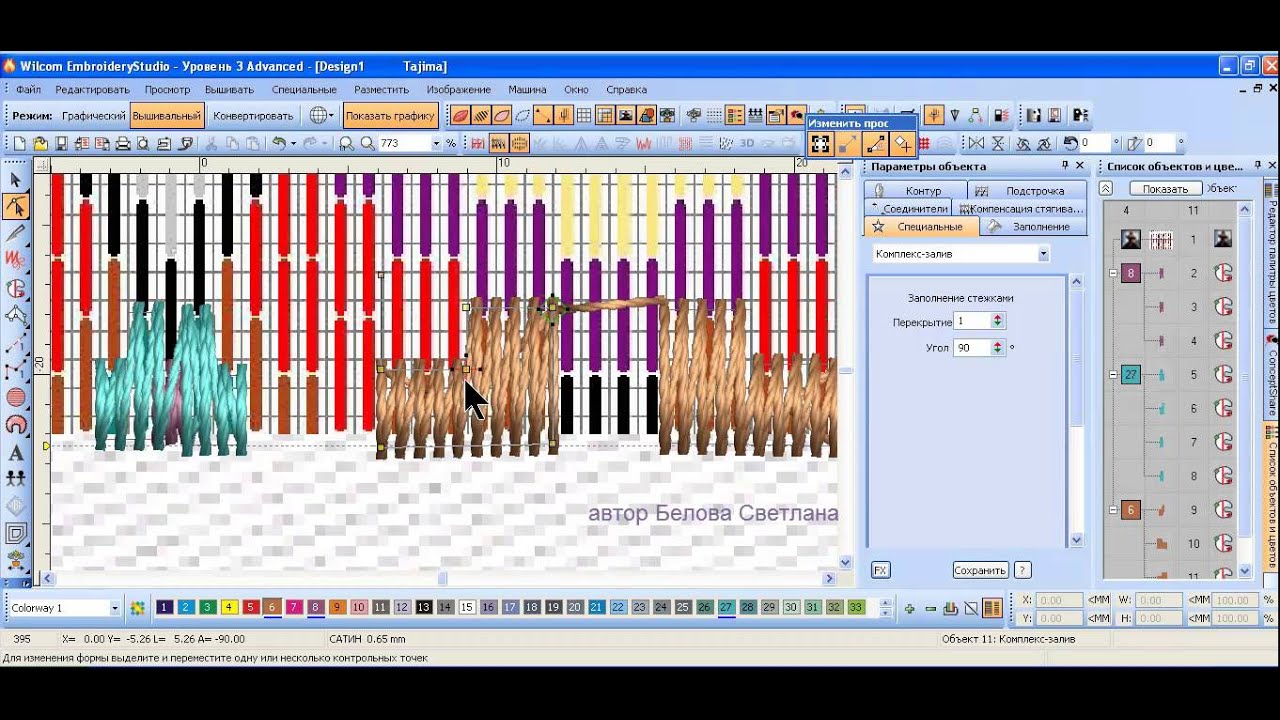This screenshot has width=1280, height=720.
Task: Click the mirror vertically icon
Action: click(1000, 143)
